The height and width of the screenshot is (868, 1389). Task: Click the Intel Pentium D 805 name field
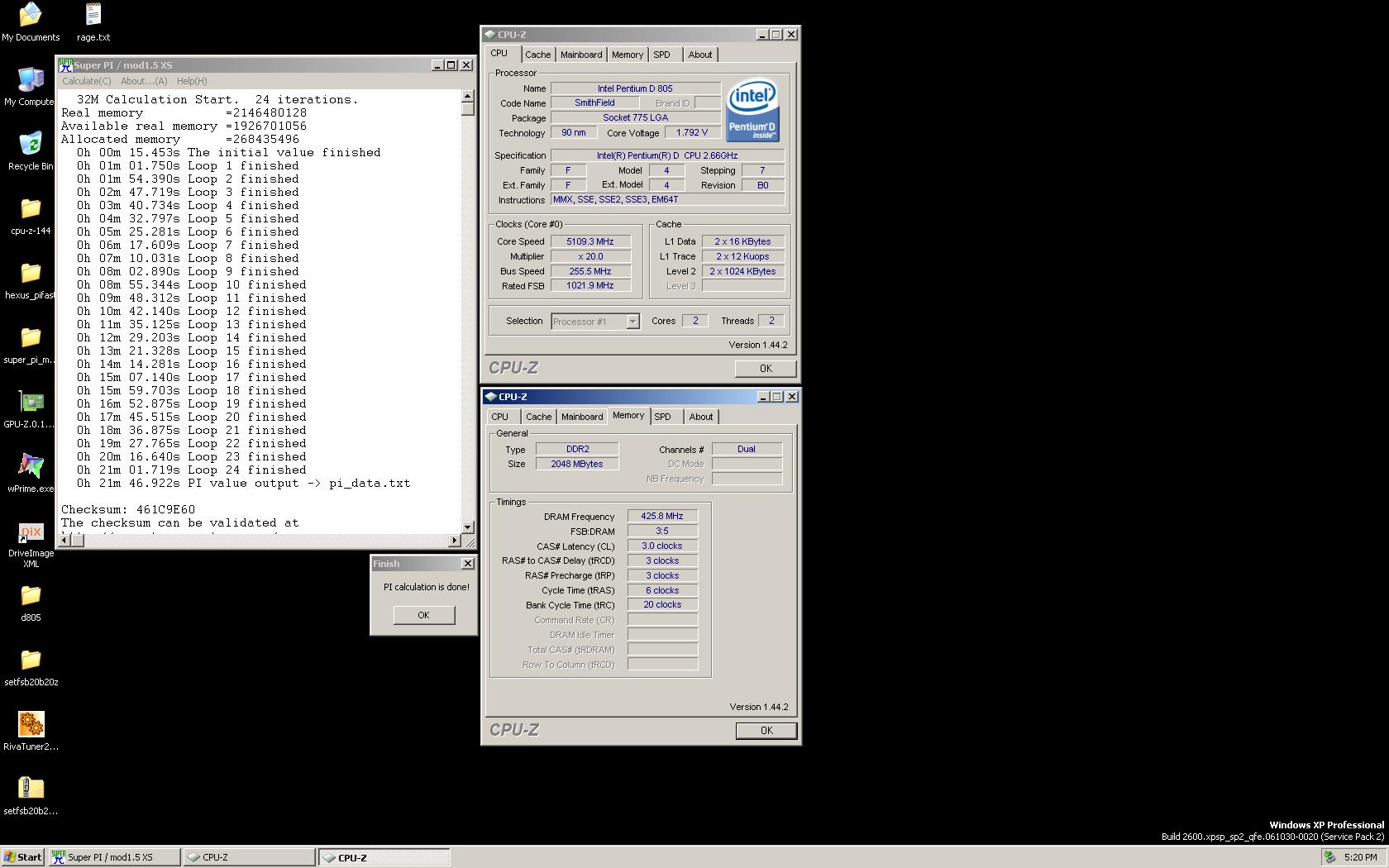click(635, 88)
